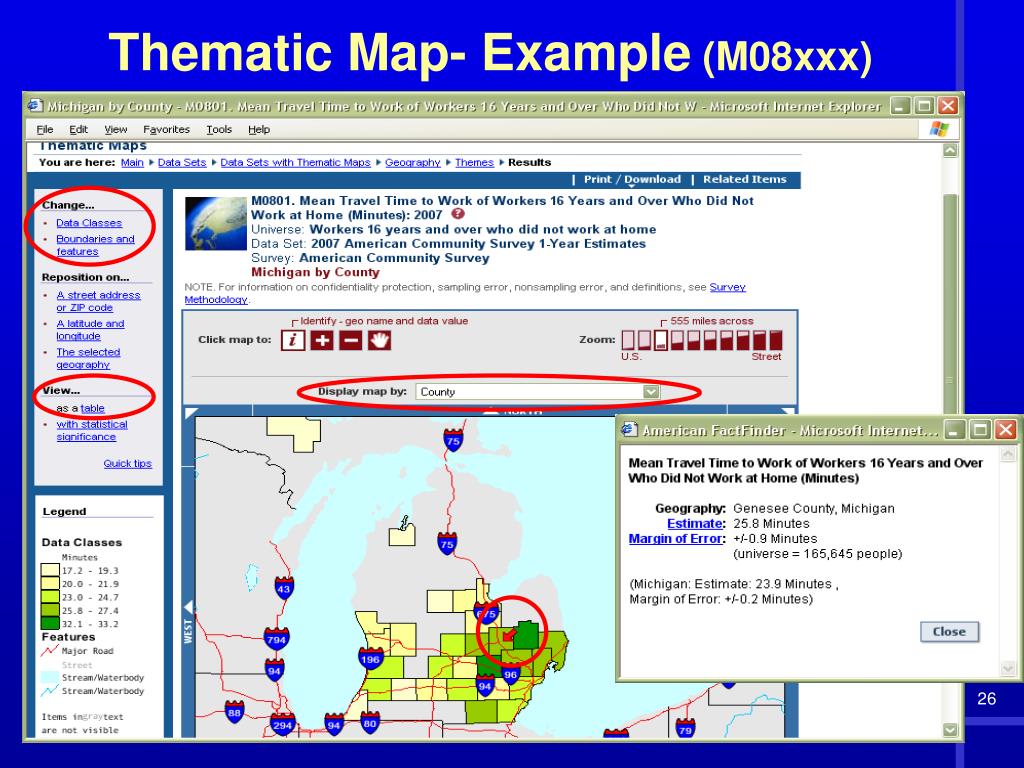Reposition on a latitude and longitude
The width and height of the screenshot is (1024, 768).
90,330
